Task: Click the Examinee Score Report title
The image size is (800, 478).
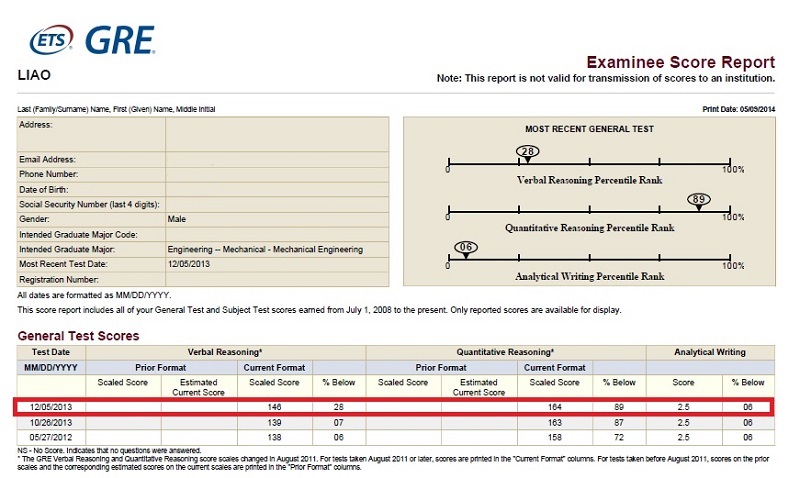Action: pyautogui.click(x=681, y=62)
